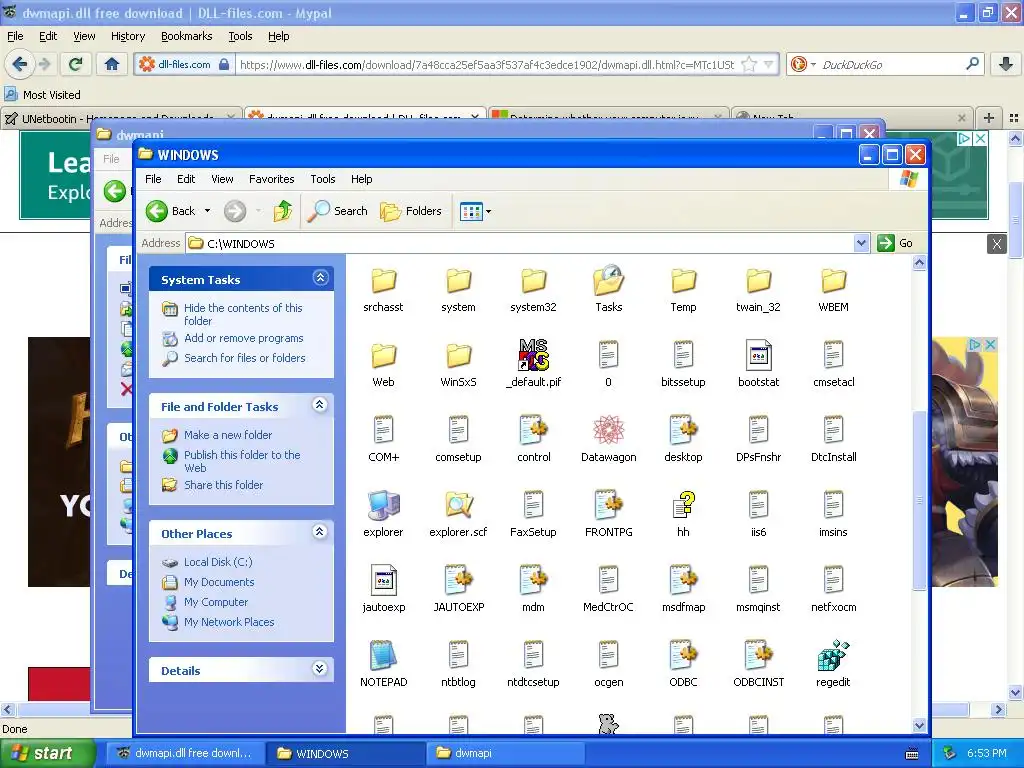Click the DuckDuckGo search magnifier icon
Viewport: 1024px width, 768px height.
click(x=972, y=64)
